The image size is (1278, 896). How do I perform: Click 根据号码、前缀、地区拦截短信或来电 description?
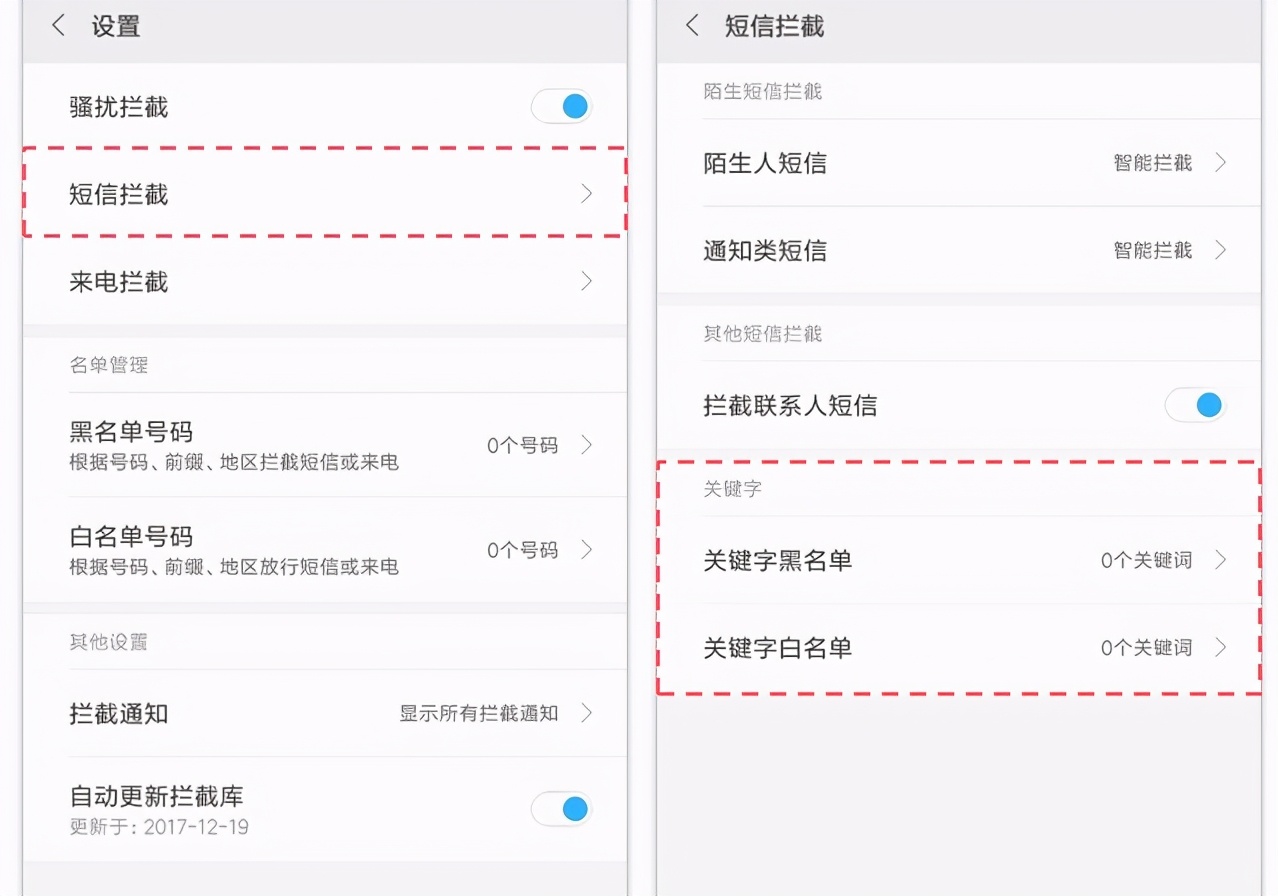click(234, 462)
